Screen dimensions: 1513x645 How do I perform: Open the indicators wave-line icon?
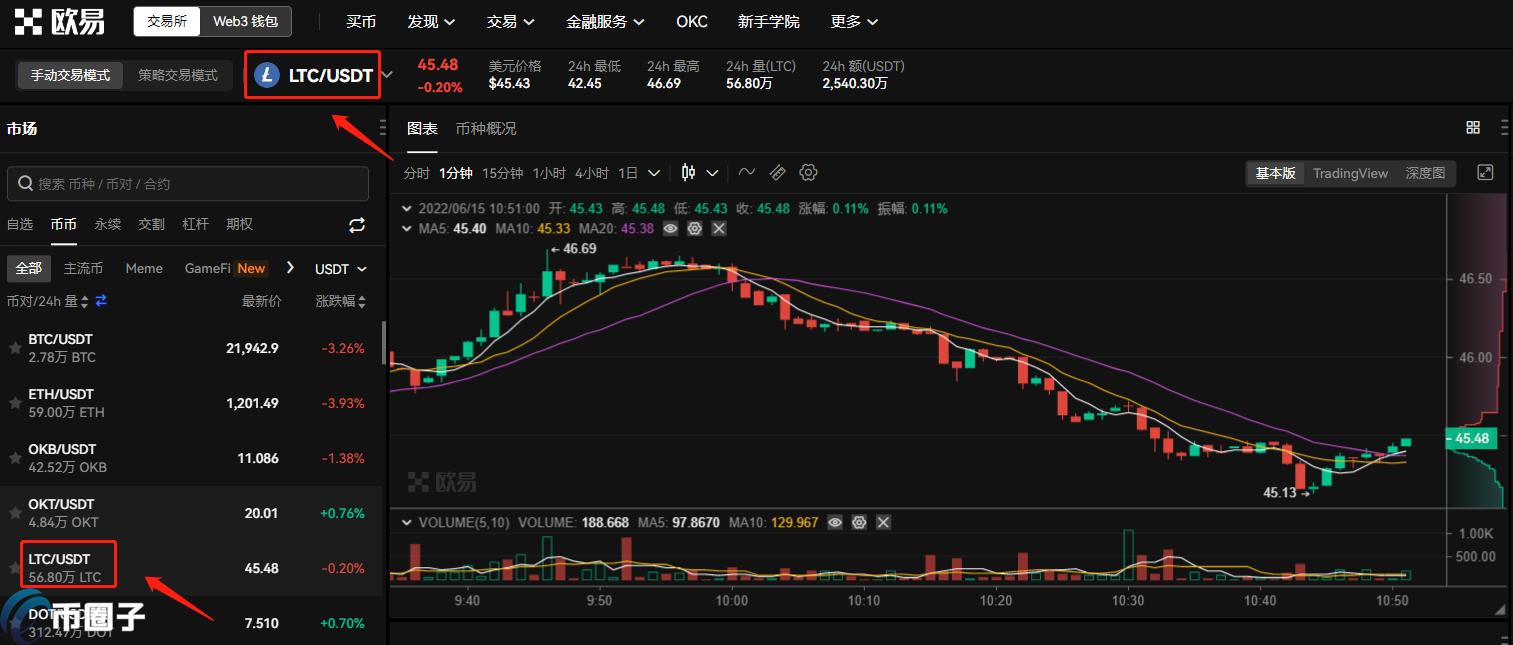point(746,173)
